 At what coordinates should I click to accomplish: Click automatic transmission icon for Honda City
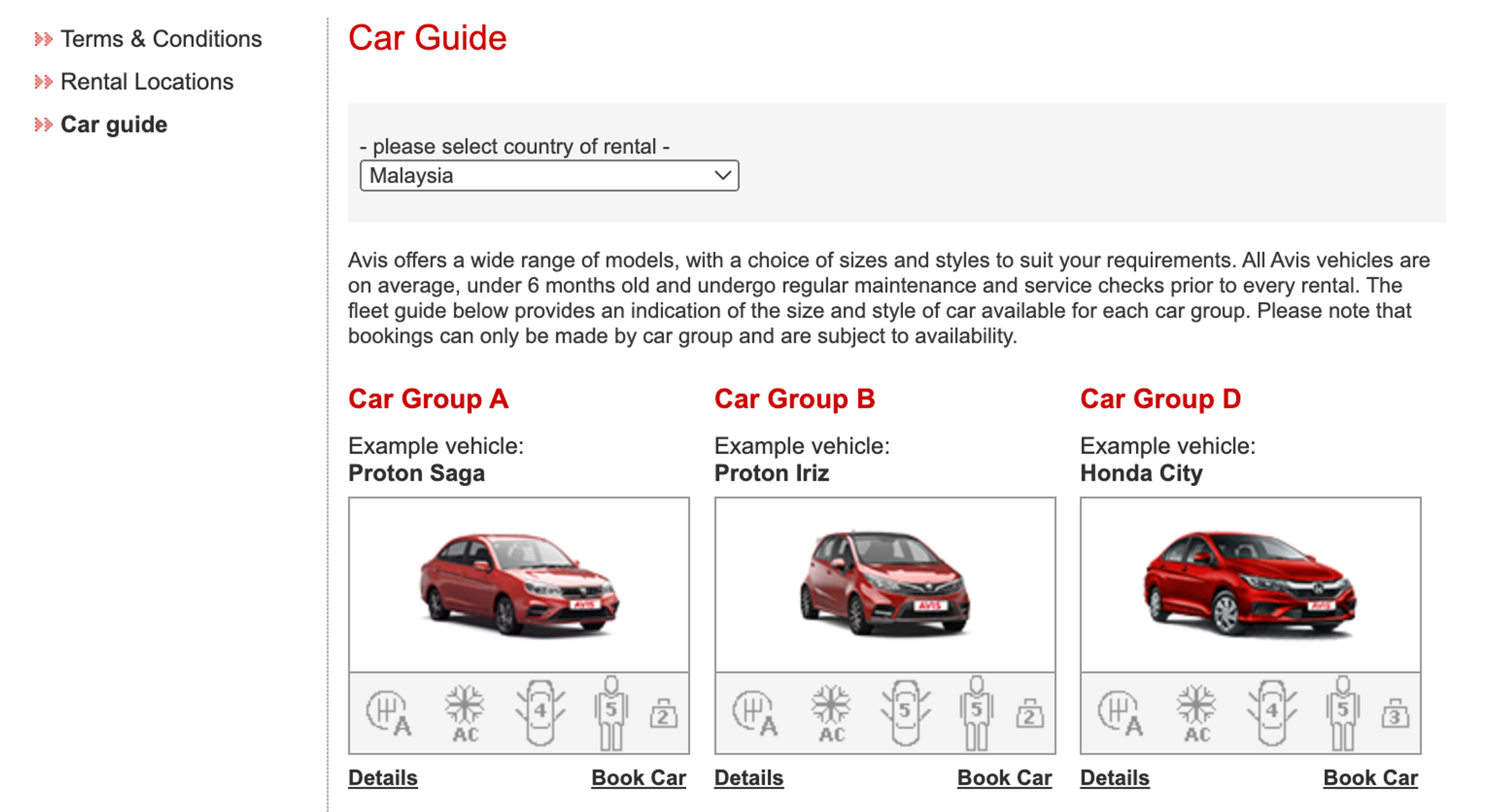point(1121,714)
